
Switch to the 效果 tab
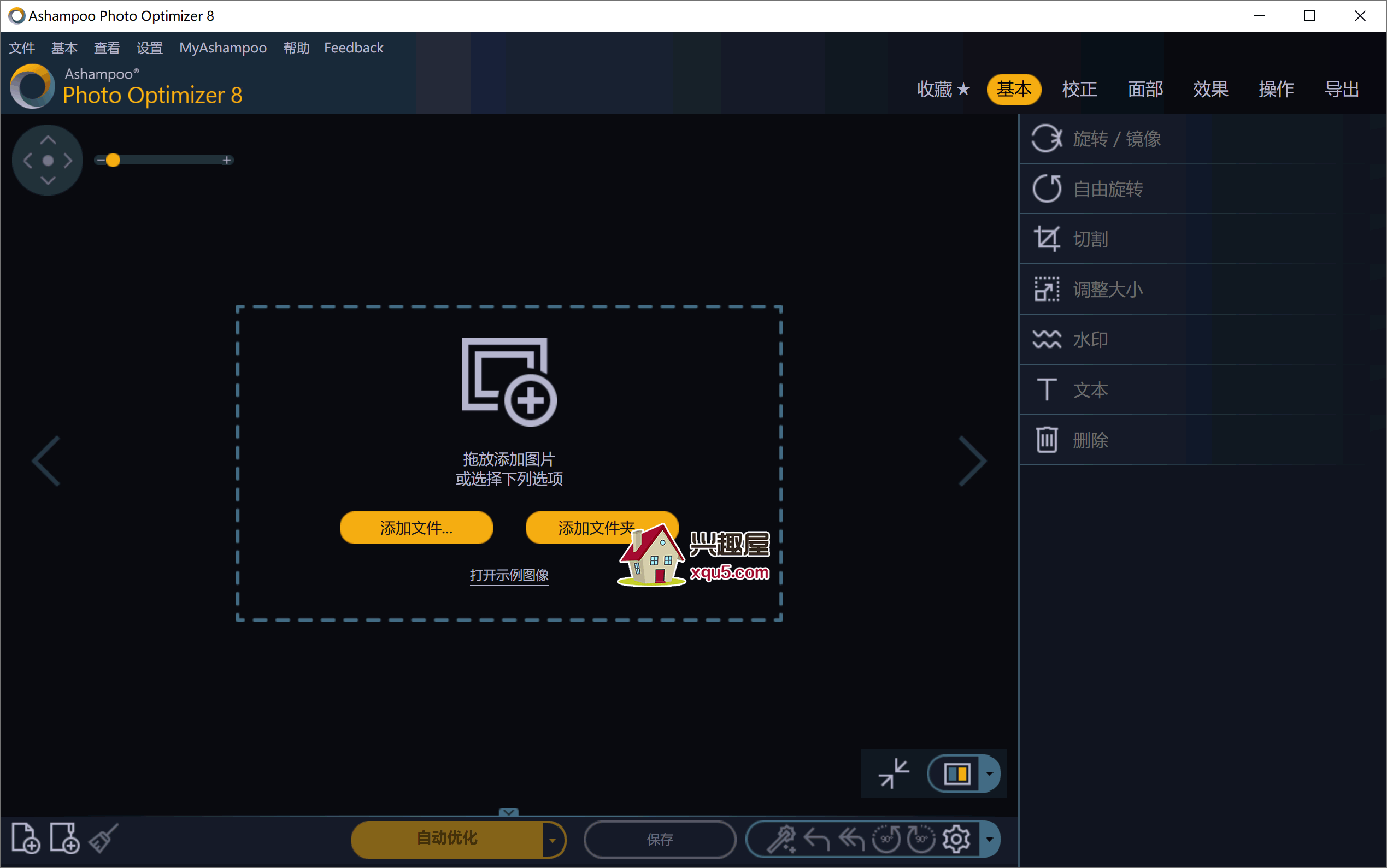point(1210,89)
